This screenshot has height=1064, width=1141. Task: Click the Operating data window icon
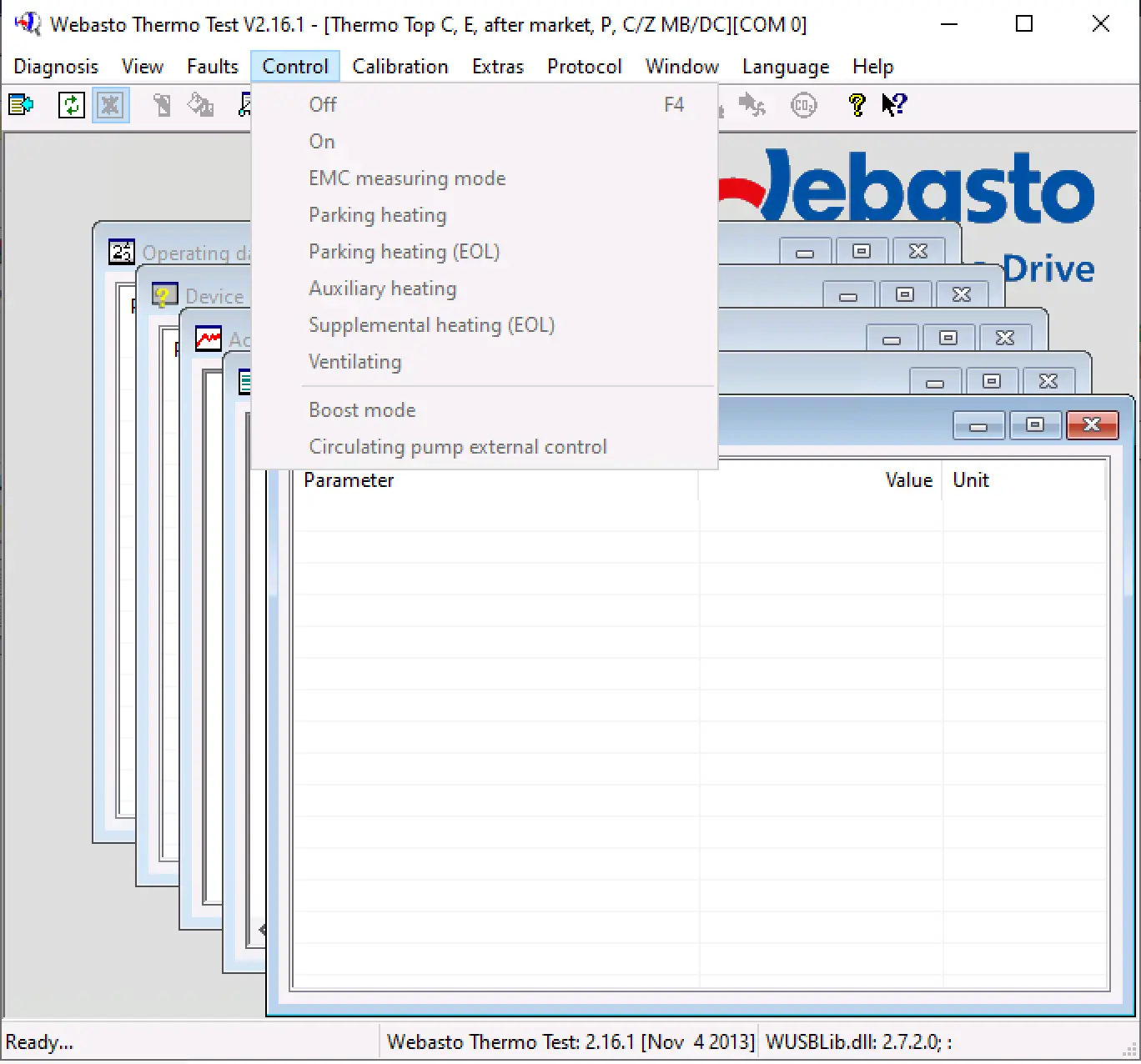[x=122, y=252]
